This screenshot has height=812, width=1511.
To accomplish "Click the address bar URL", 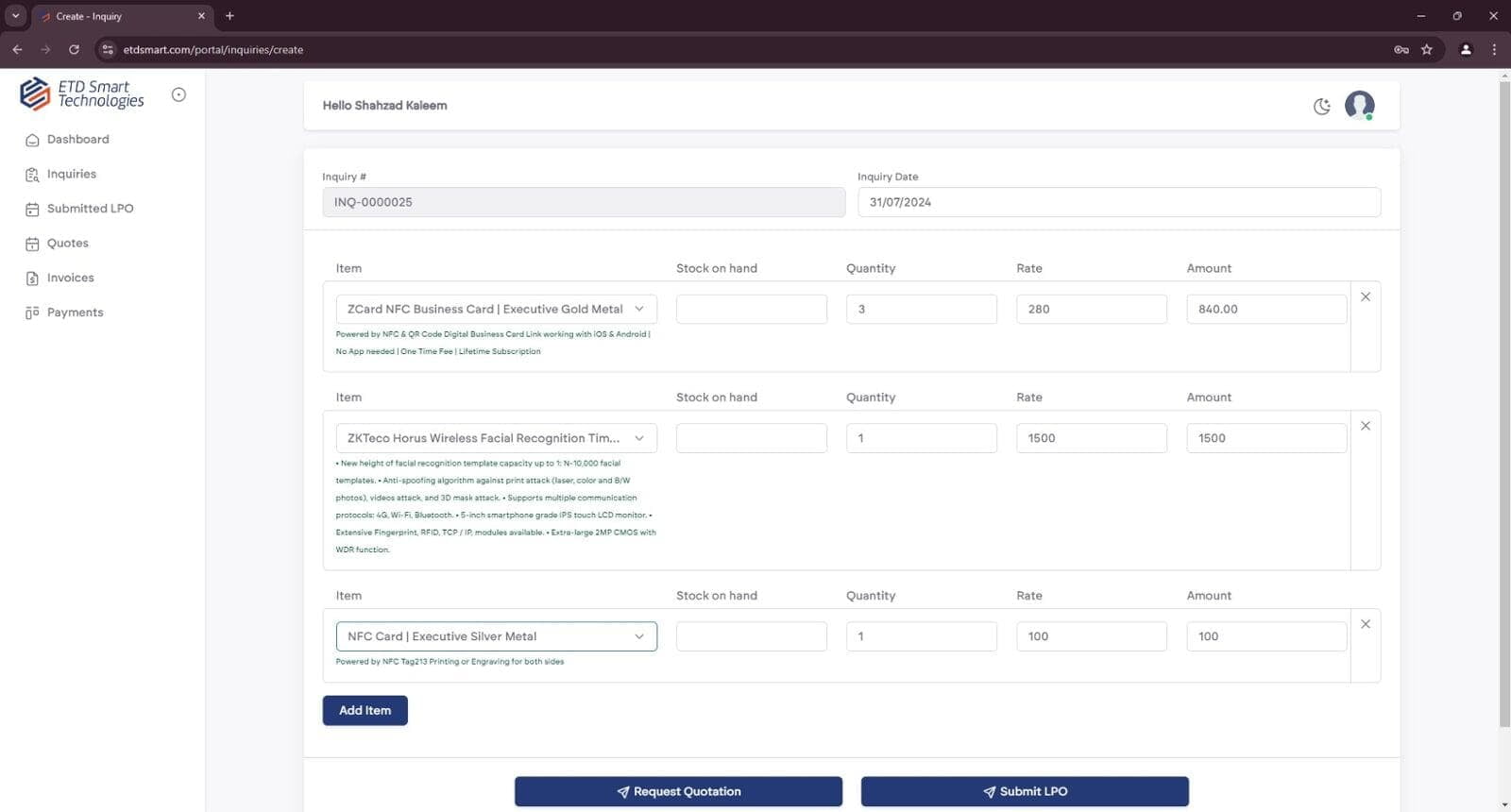I will (x=213, y=50).
